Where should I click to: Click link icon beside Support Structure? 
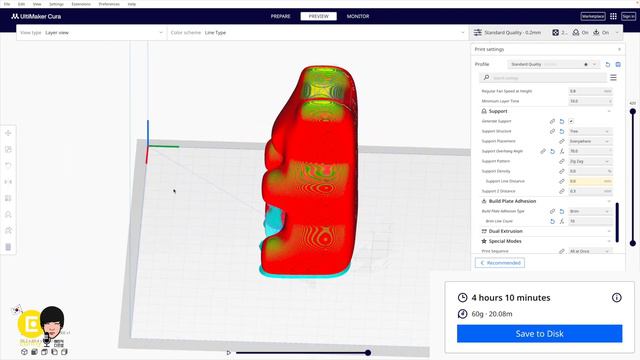pyautogui.click(x=552, y=131)
